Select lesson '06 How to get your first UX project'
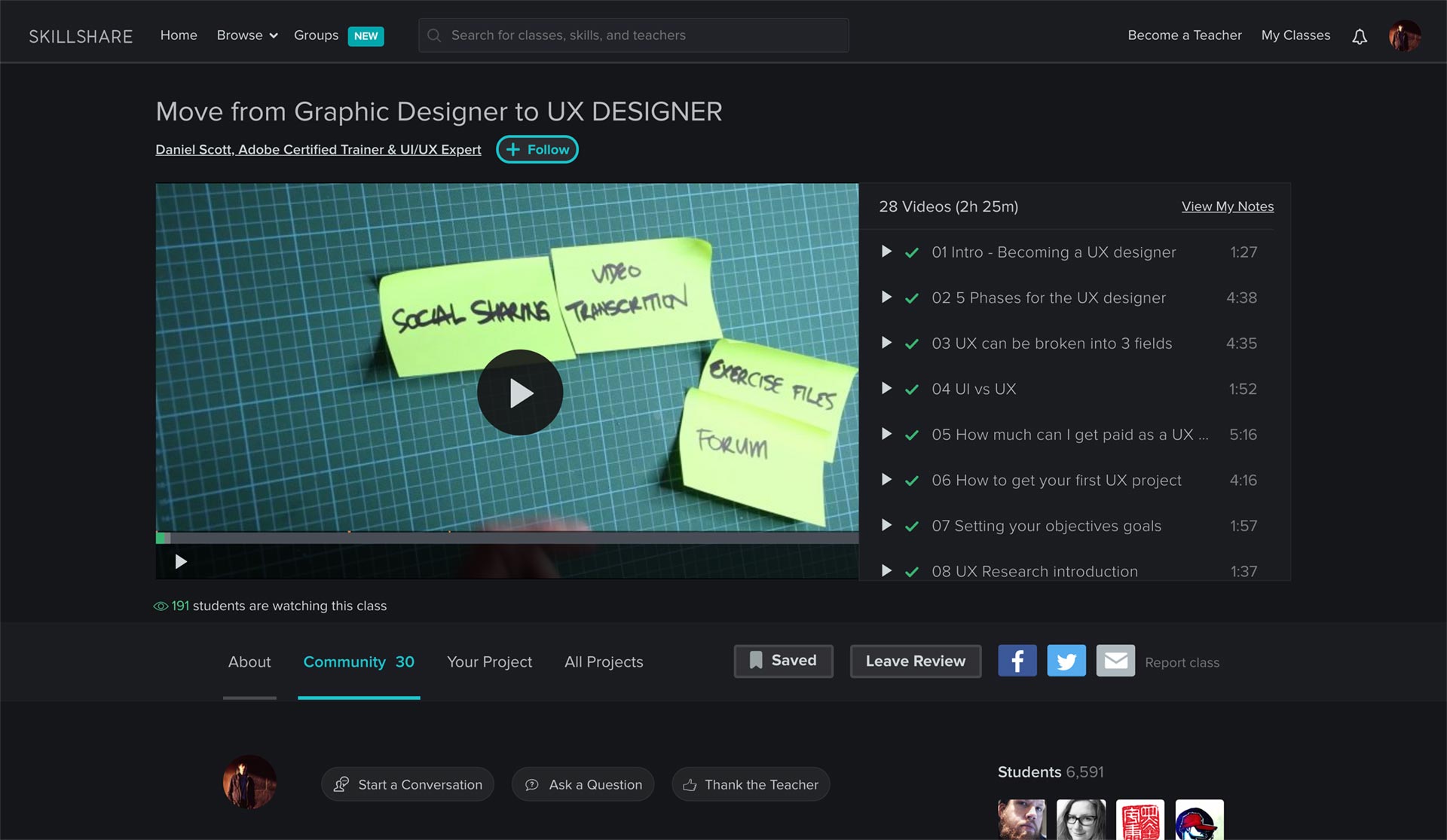The height and width of the screenshot is (840, 1447). pos(1057,480)
